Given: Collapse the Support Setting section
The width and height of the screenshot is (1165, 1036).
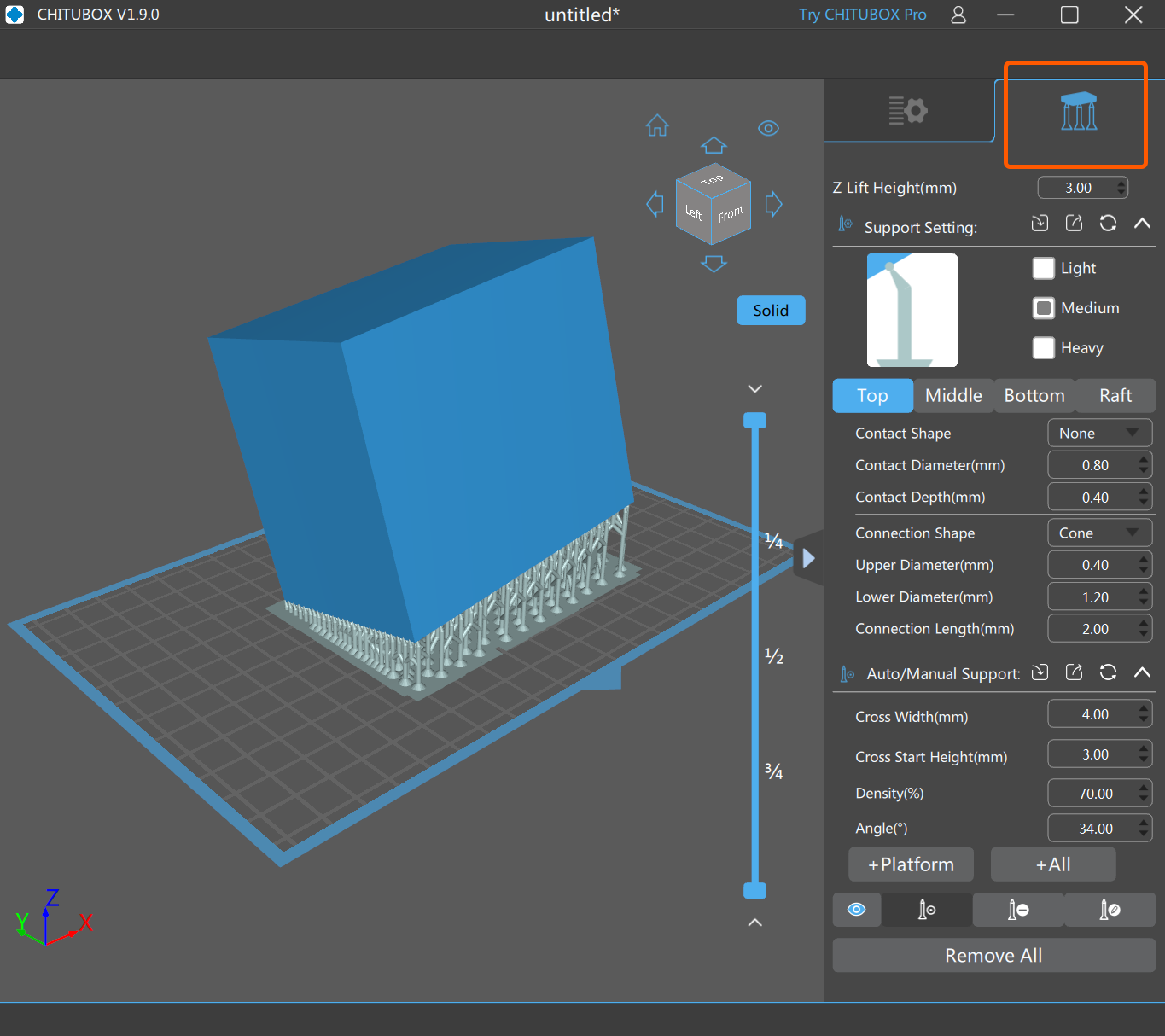Looking at the screenshot, I should coord(1142,223).
